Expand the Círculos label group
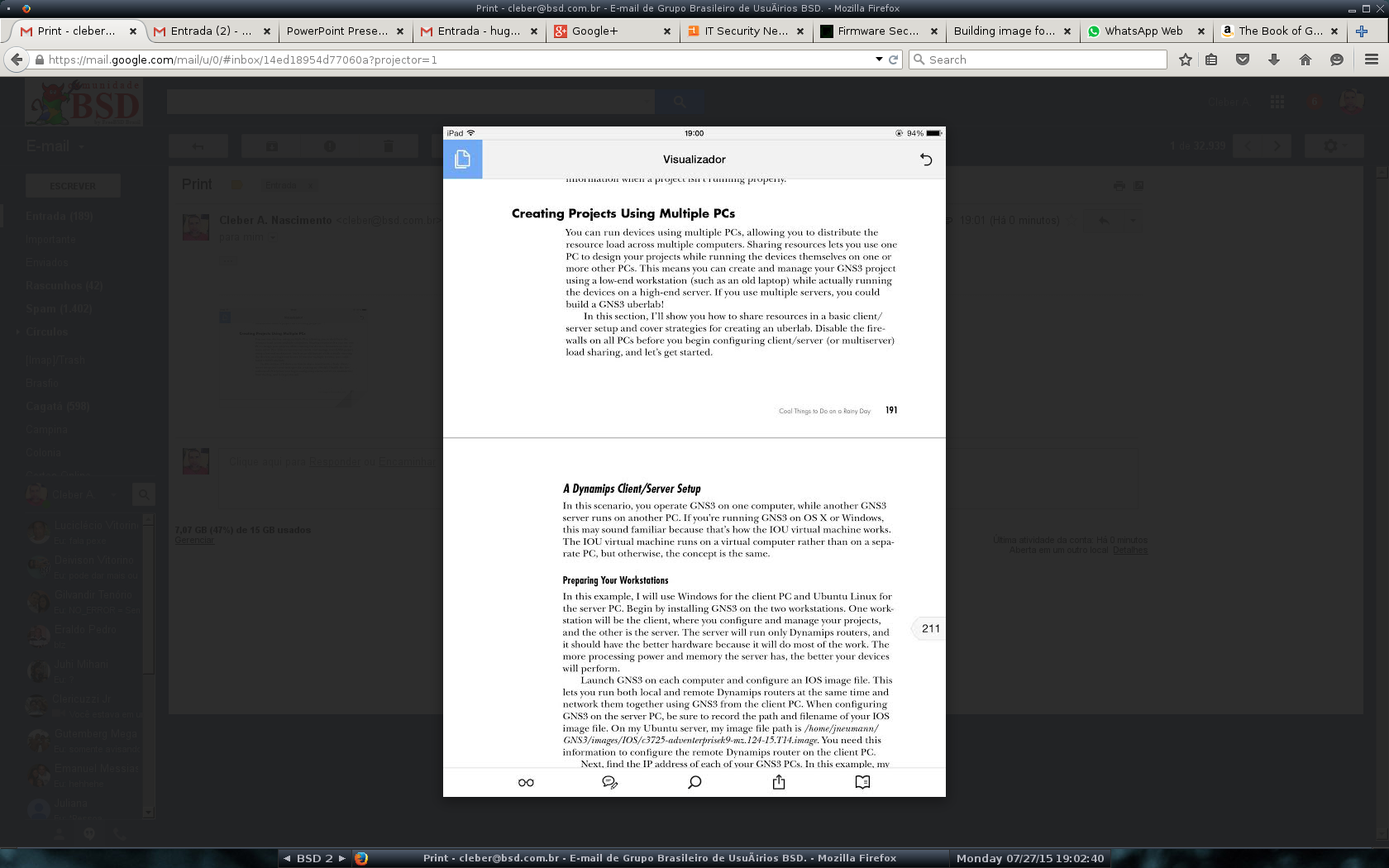This screenshot has width=1389, height=868. pyautogui.click(x=18, y=332)
